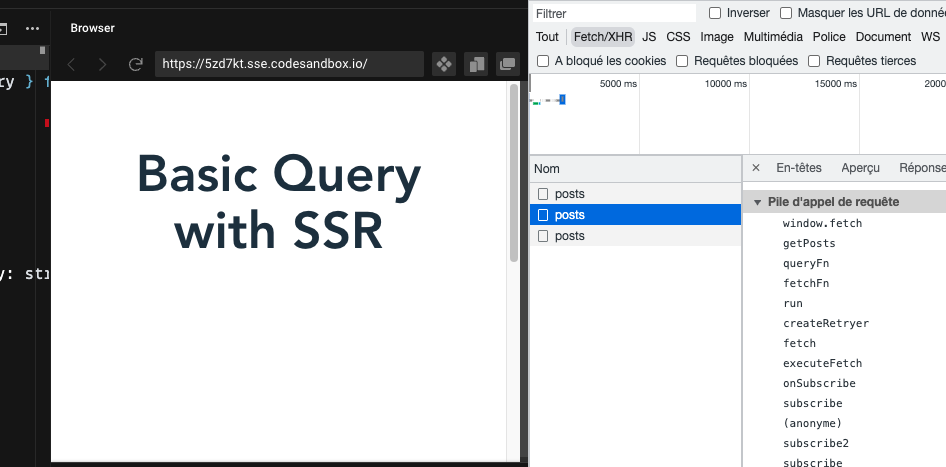Select the Tout request type filter

tap(547, 37)
